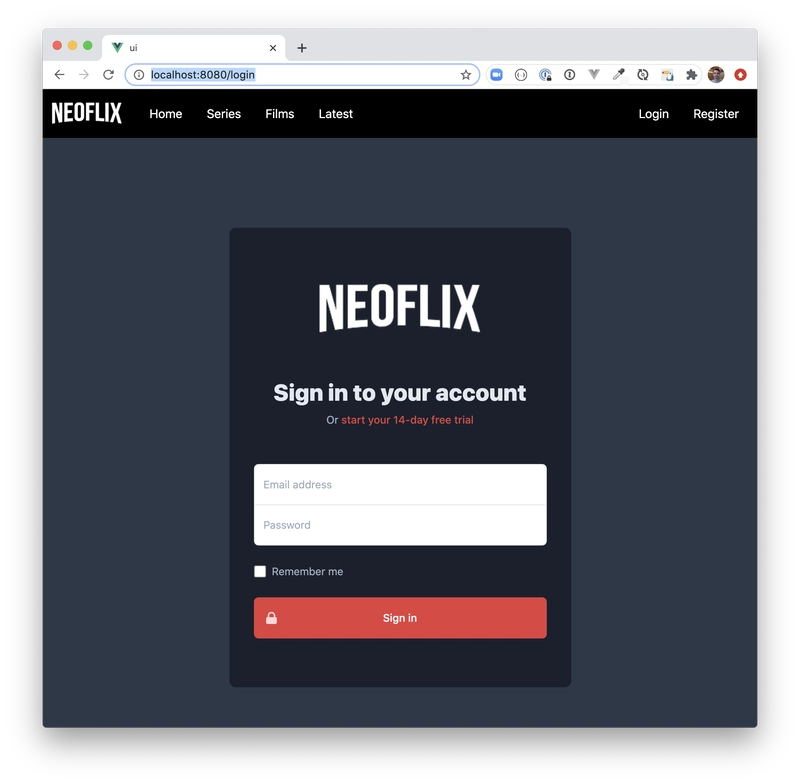The image size is (800, 784).
Task: Open the Vue devtools extension icon
Action: click(593, 75)
